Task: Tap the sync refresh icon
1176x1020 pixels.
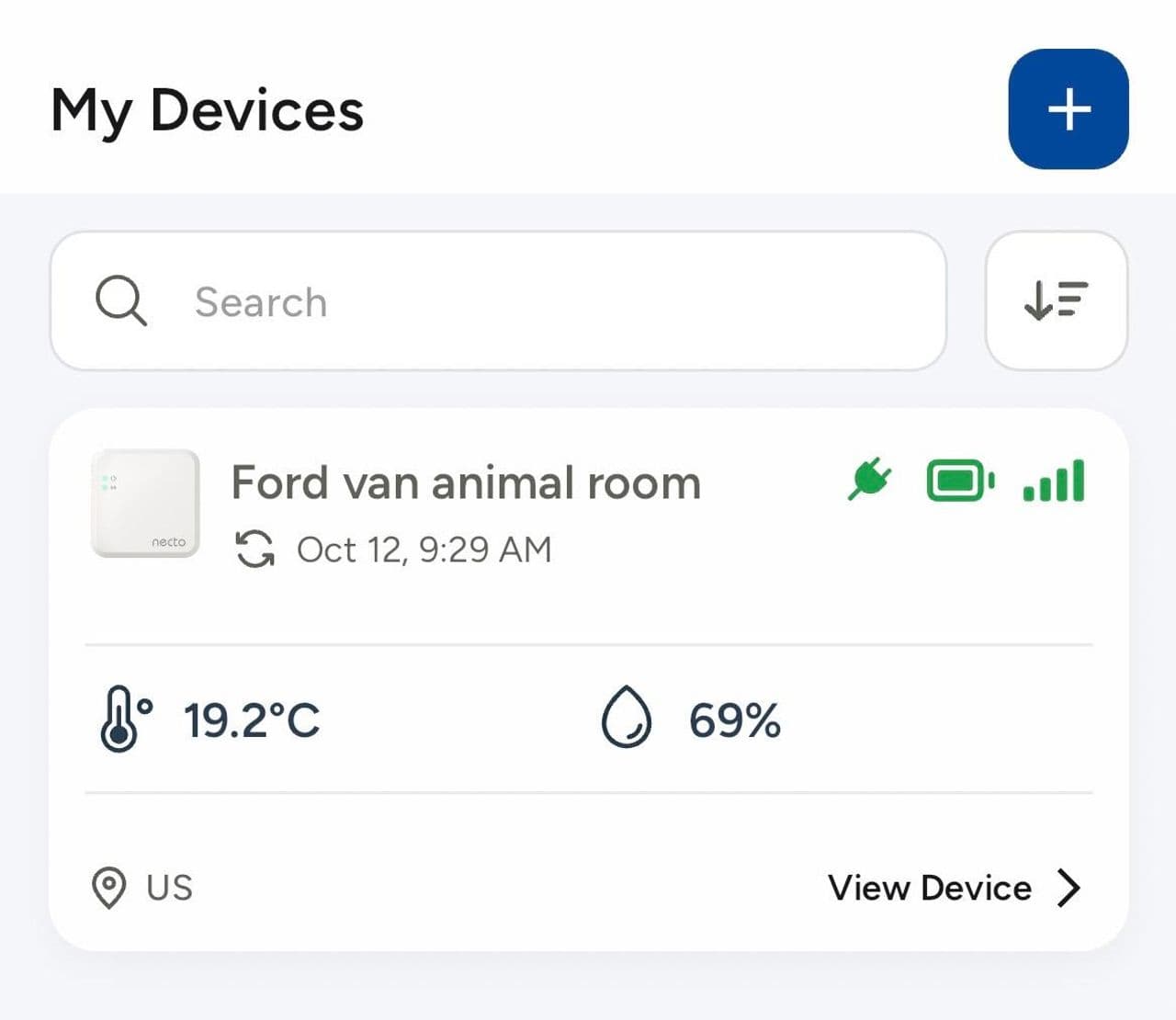Action: tap(254, 550)
